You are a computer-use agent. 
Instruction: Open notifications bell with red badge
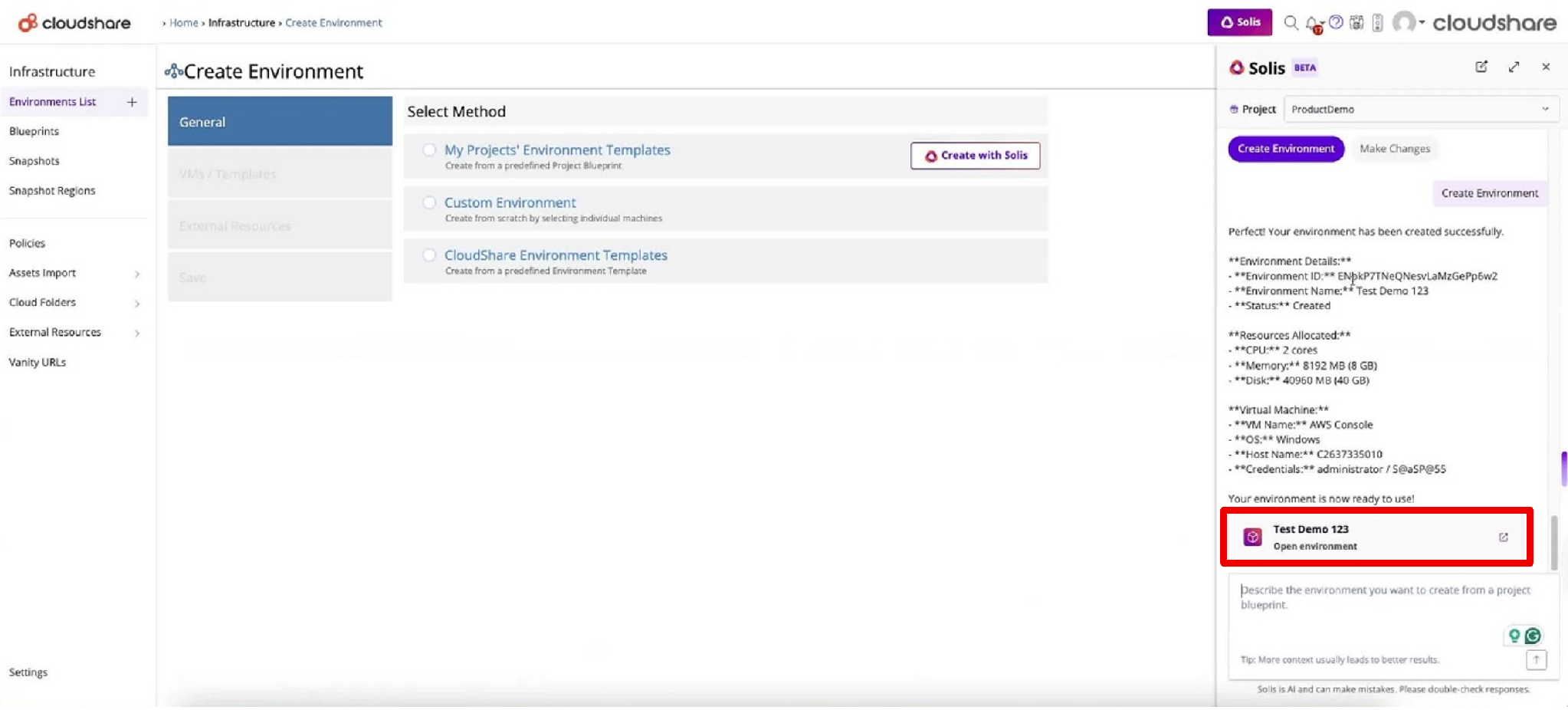pyautogui.click(x=1313, y=24)
